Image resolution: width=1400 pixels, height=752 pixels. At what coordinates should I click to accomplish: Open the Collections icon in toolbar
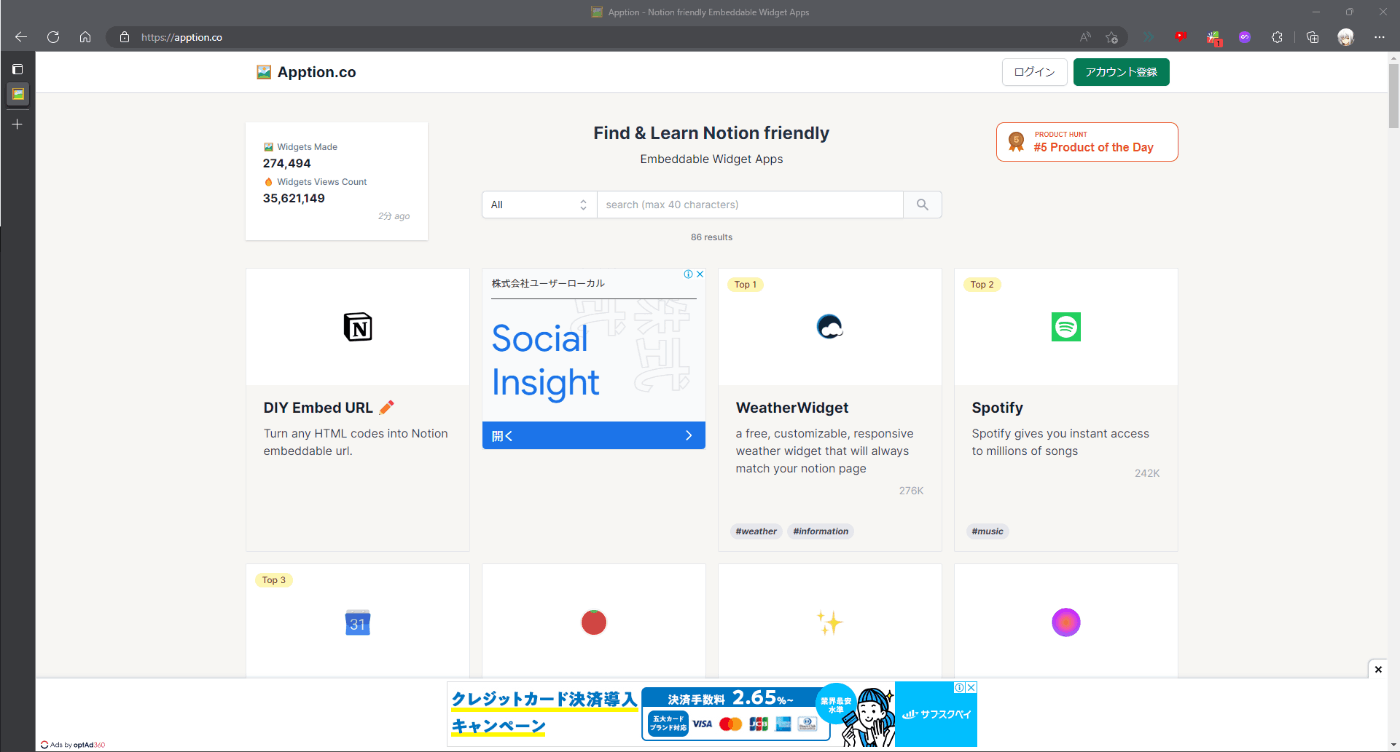[1314, 37]
